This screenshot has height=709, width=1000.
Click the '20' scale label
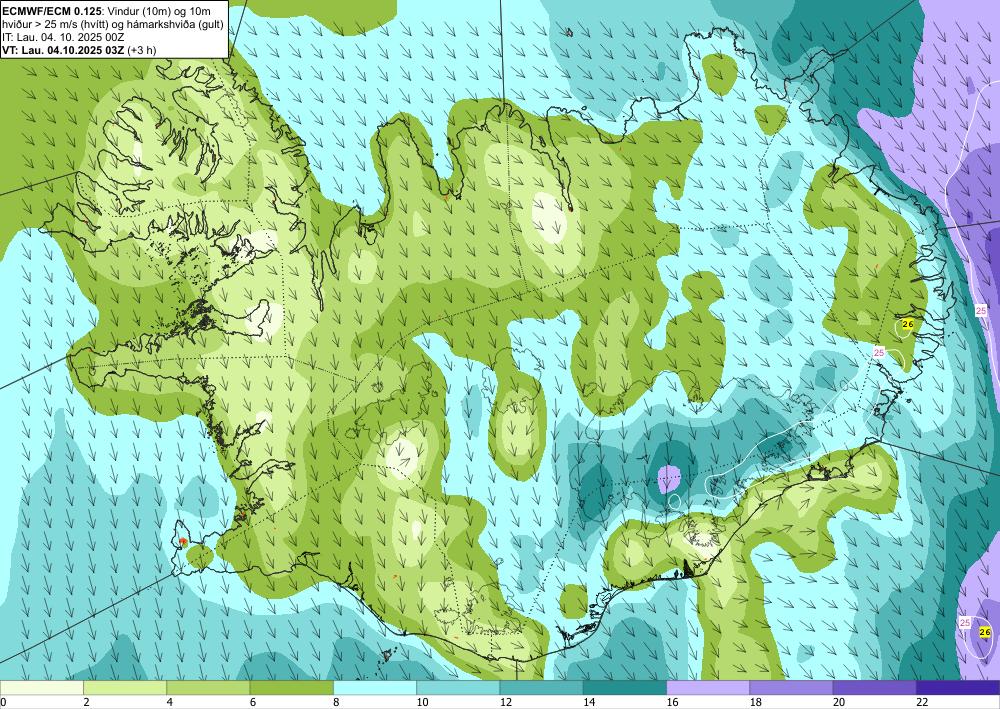pyautogui.click(x=839, y=702)
